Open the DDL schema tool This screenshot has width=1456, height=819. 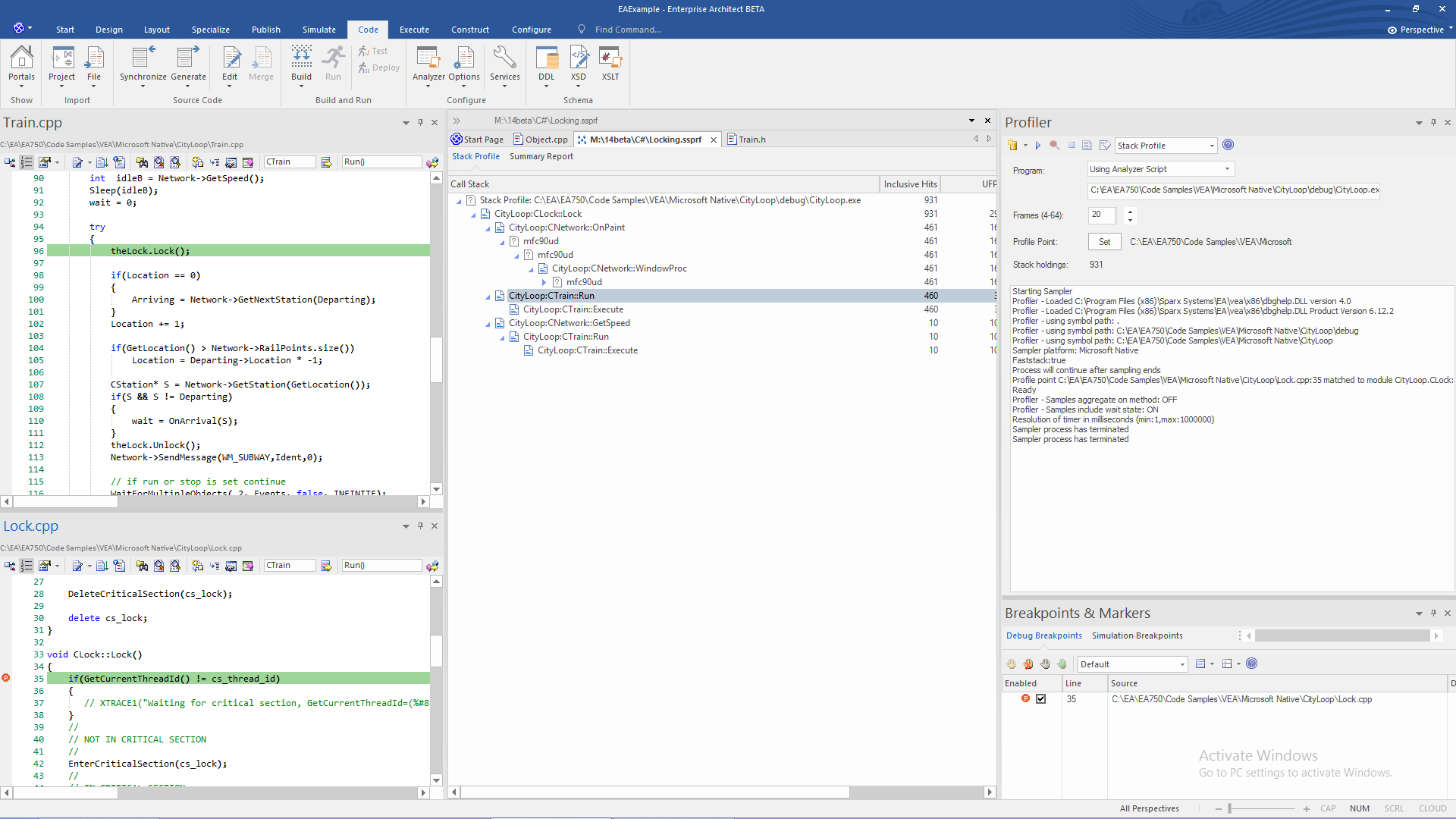[546, 59]
